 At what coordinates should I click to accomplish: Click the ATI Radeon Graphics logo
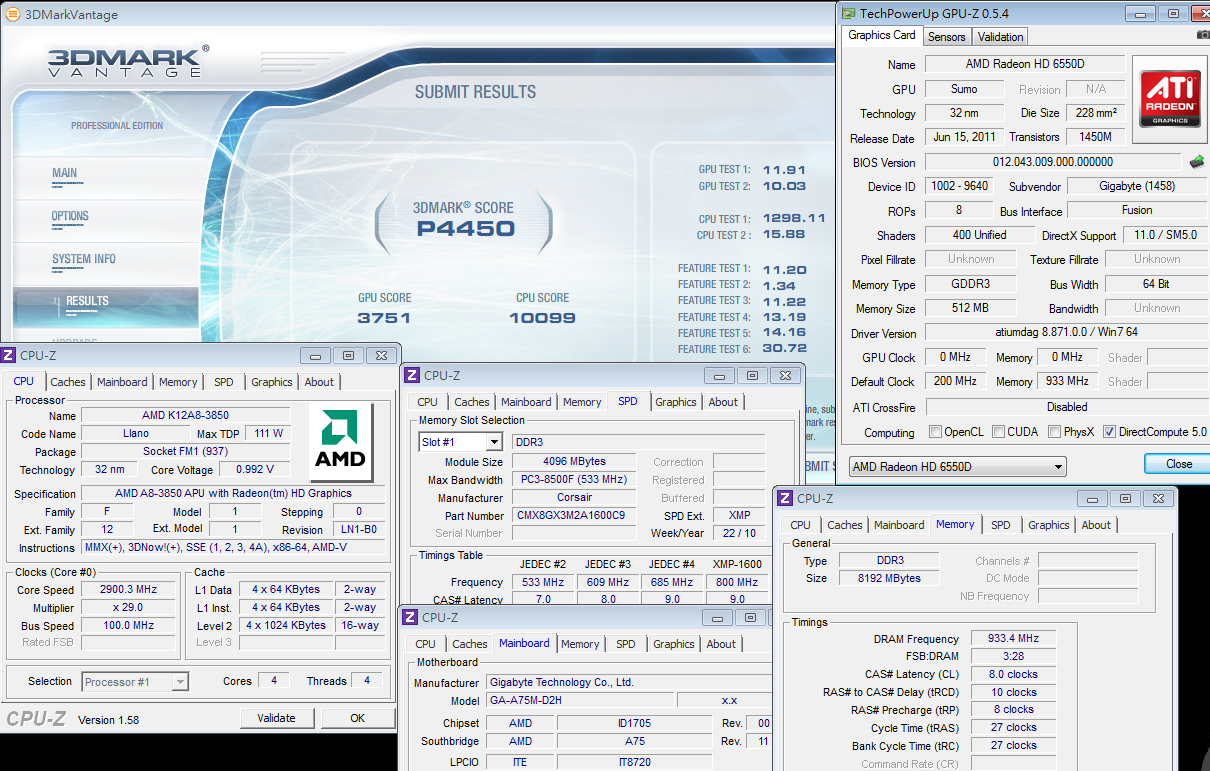[1169, 97]
